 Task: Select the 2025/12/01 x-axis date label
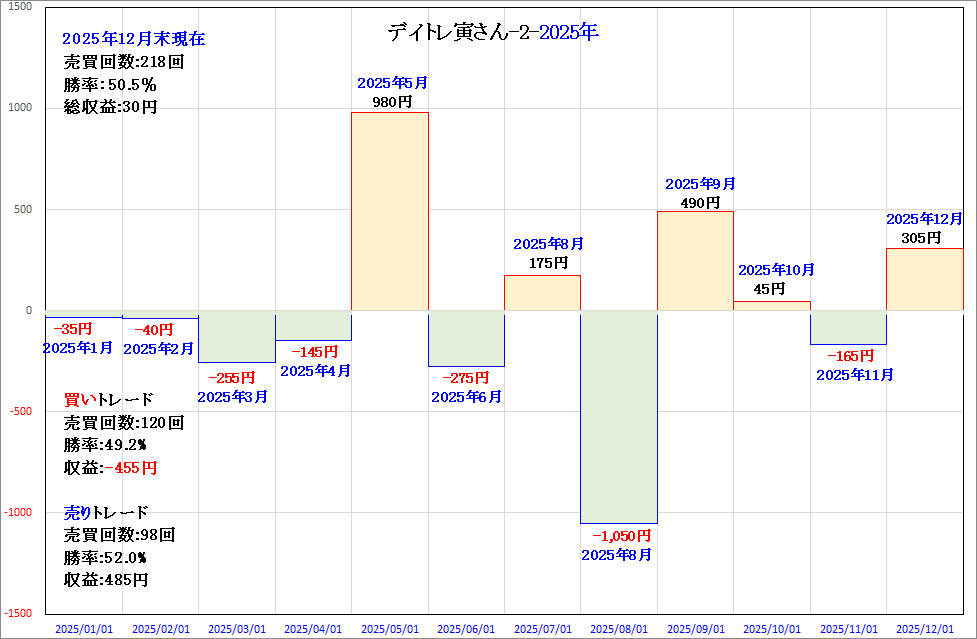924,629
